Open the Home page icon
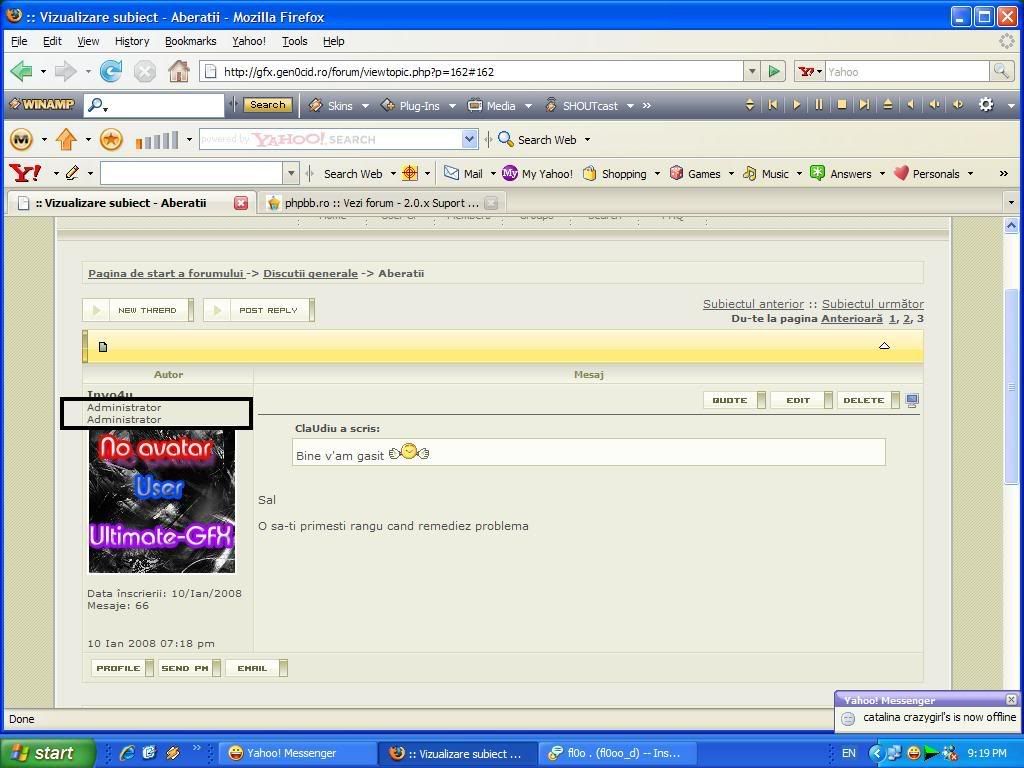The width and height of the screenshot is (1024, 768). [178, 71]
